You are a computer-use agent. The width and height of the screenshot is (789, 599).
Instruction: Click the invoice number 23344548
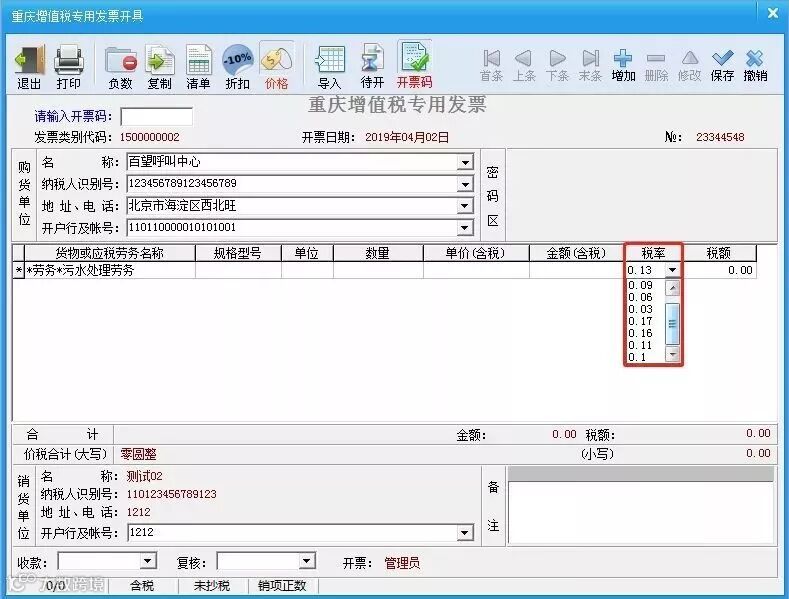click(x=720, y=137)
